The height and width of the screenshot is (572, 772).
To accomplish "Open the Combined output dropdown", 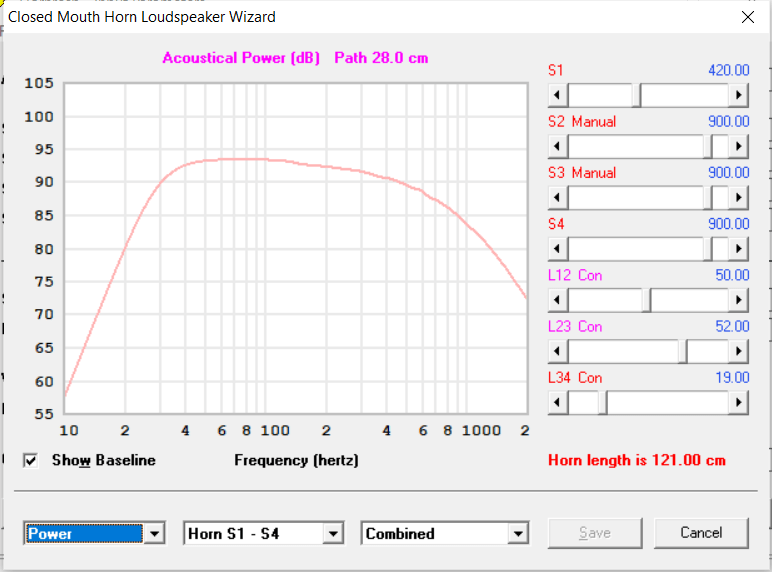I will [x=518, y=534].
